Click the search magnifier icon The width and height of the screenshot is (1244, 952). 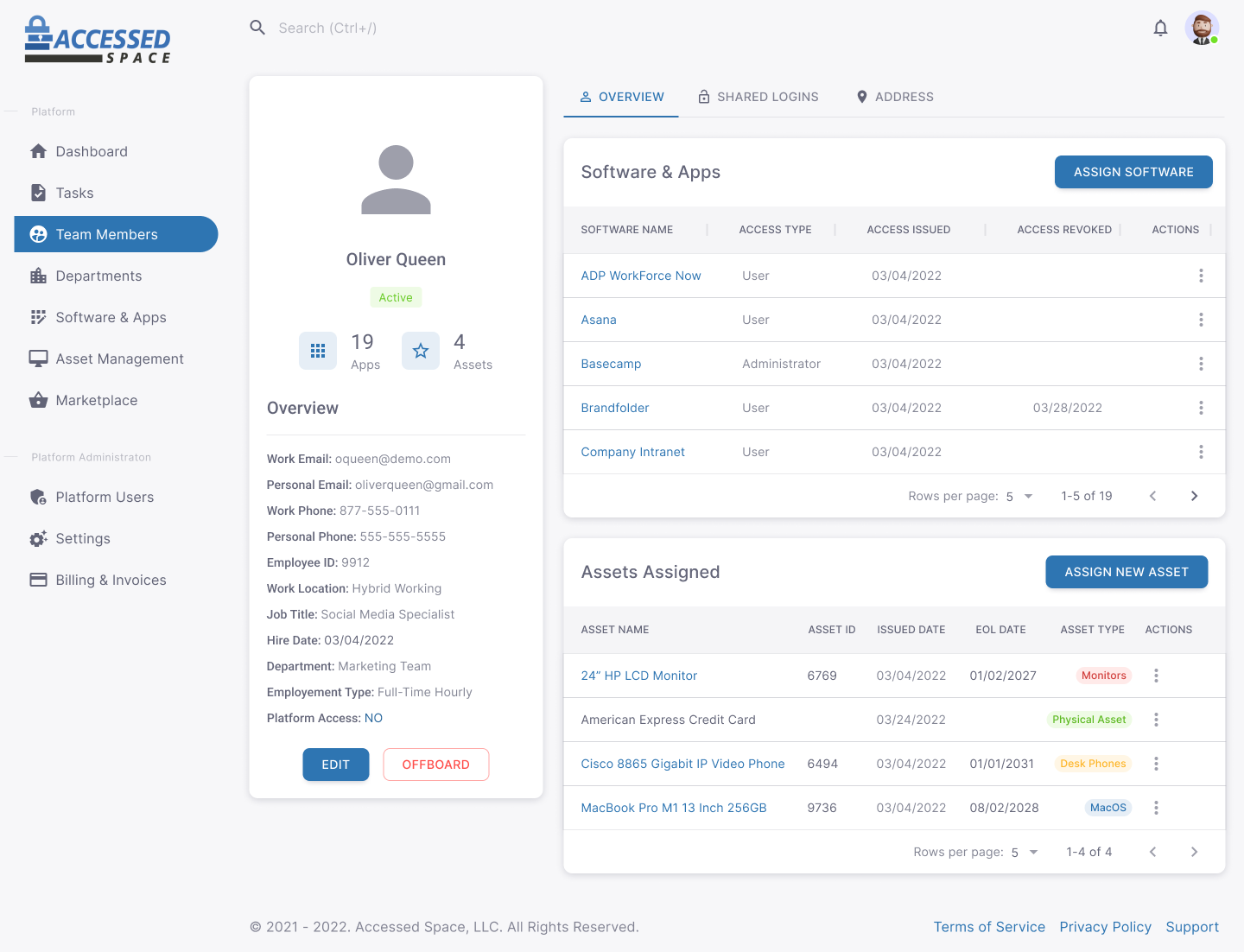[257, 28]
